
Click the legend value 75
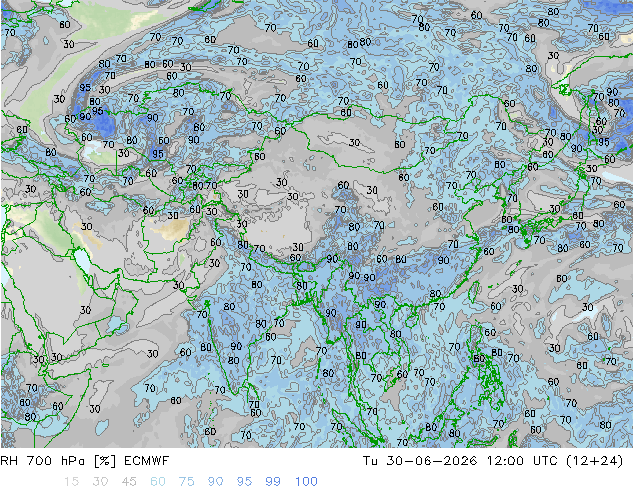point(186,482)
